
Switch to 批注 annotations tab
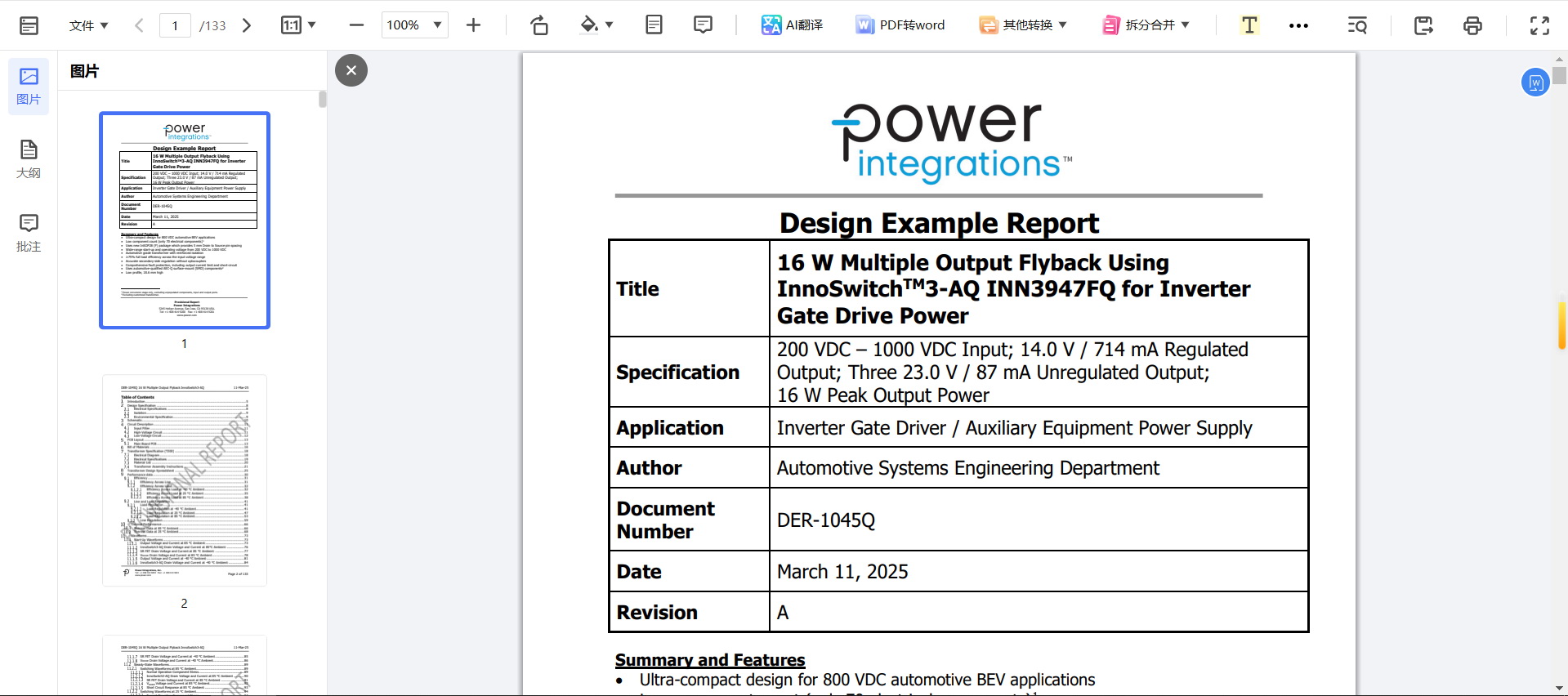pos(29,233)
